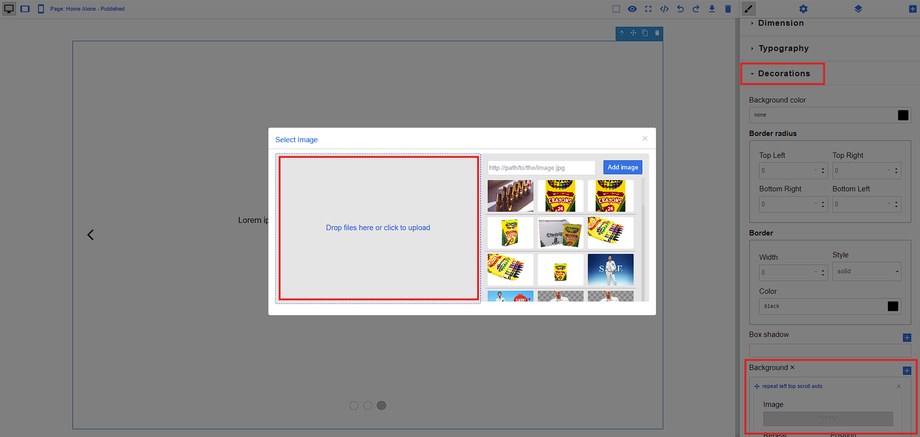
Task: Delete component via blue toolbar trash
Action: point(657,33)
